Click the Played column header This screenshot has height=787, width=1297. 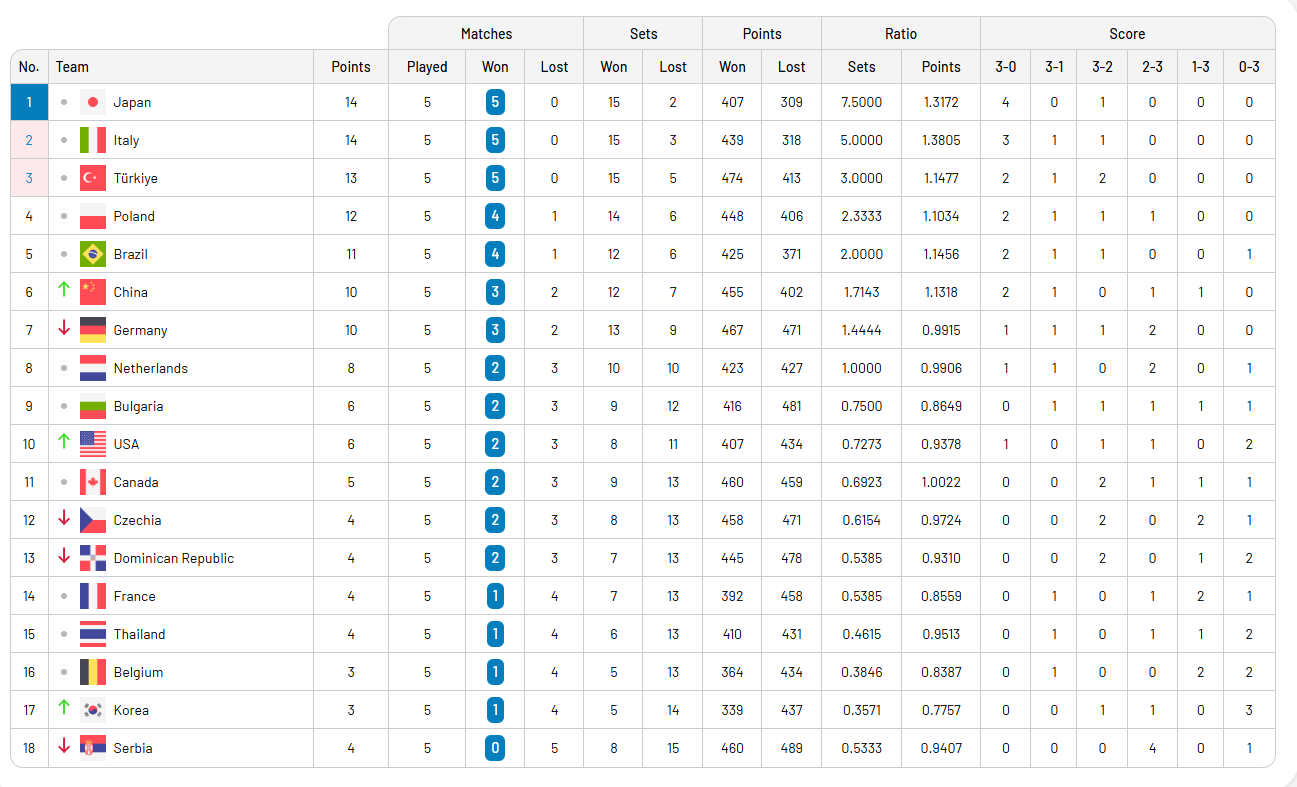point(427,67)
